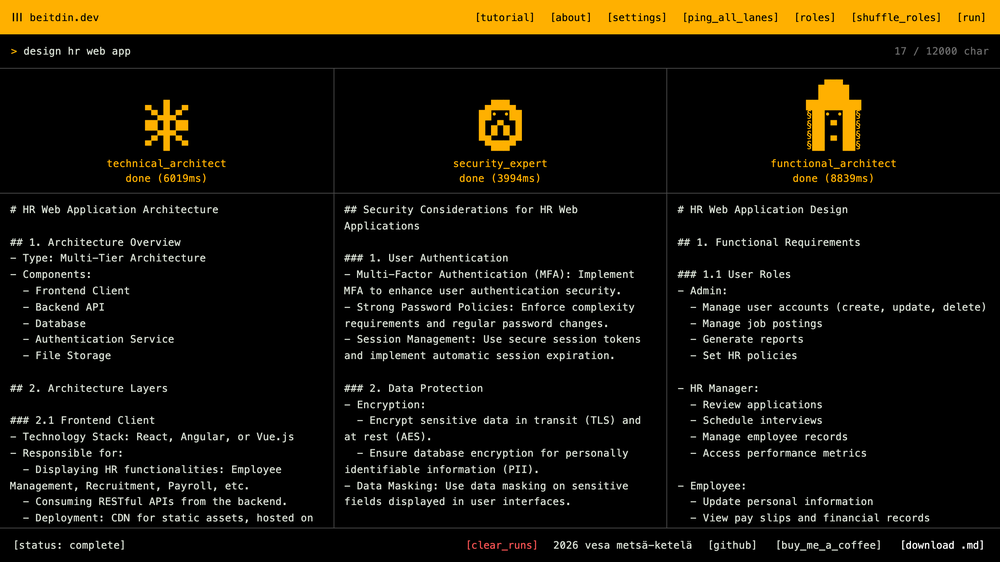Click the '### 1.1 User Roles' heading
The width and height of the screenshot is (1000, 562).
coord(734,274)
